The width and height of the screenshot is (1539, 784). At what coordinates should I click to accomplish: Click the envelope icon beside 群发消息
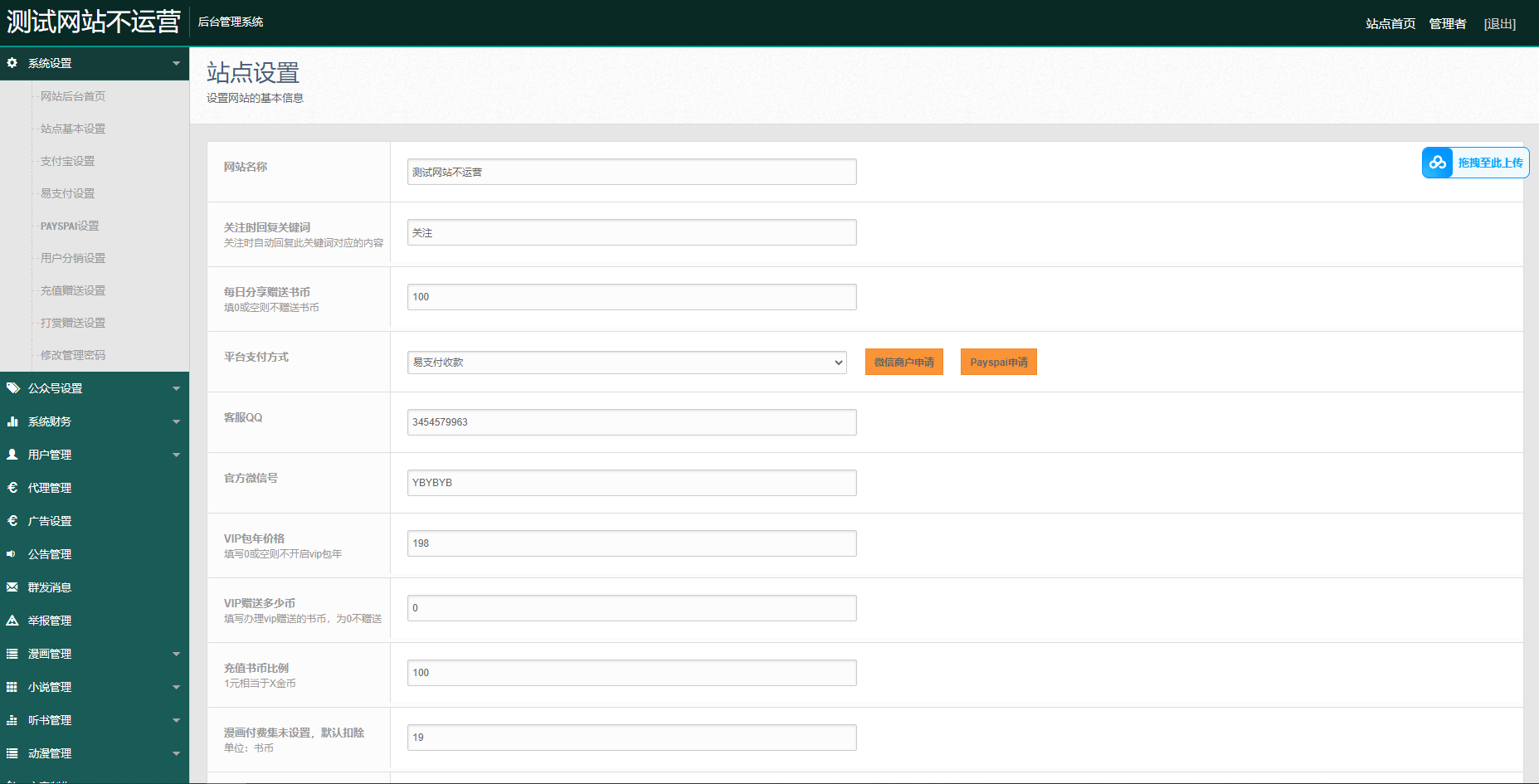click(12, 587)
